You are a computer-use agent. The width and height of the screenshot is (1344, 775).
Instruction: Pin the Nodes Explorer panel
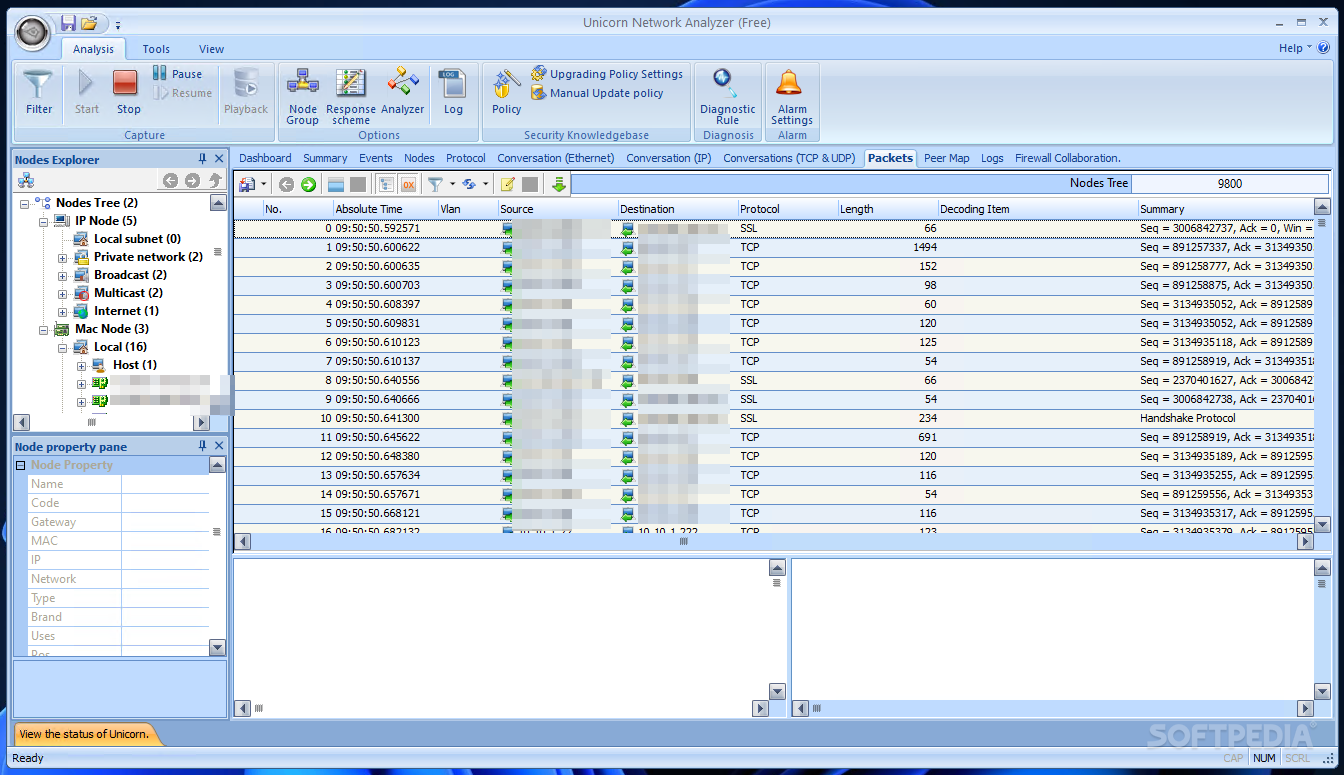(x=203, y=159)
